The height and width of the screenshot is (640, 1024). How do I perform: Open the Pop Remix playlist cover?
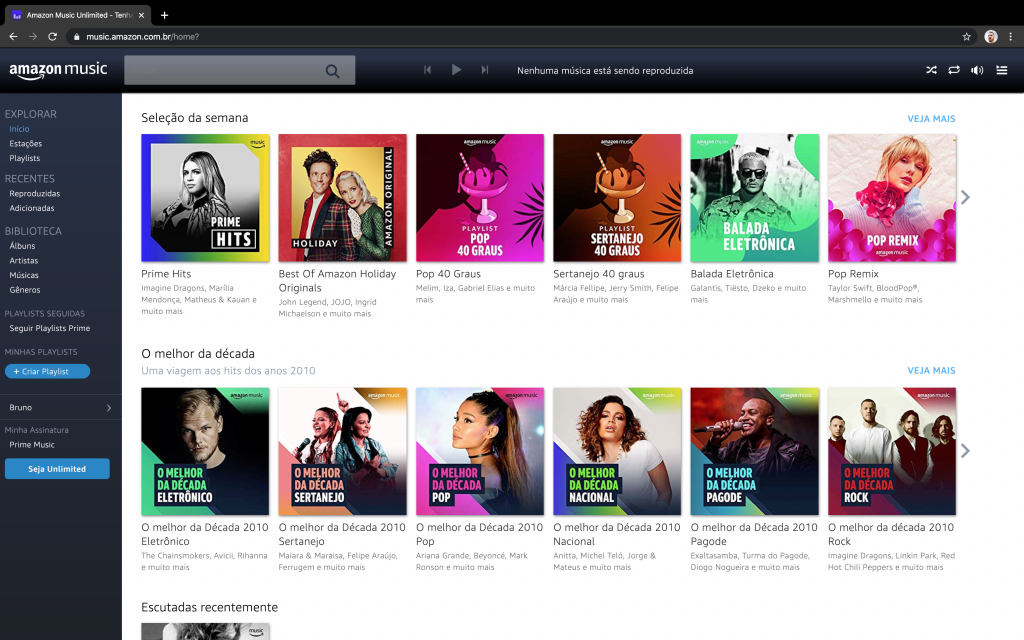point(892,198)
